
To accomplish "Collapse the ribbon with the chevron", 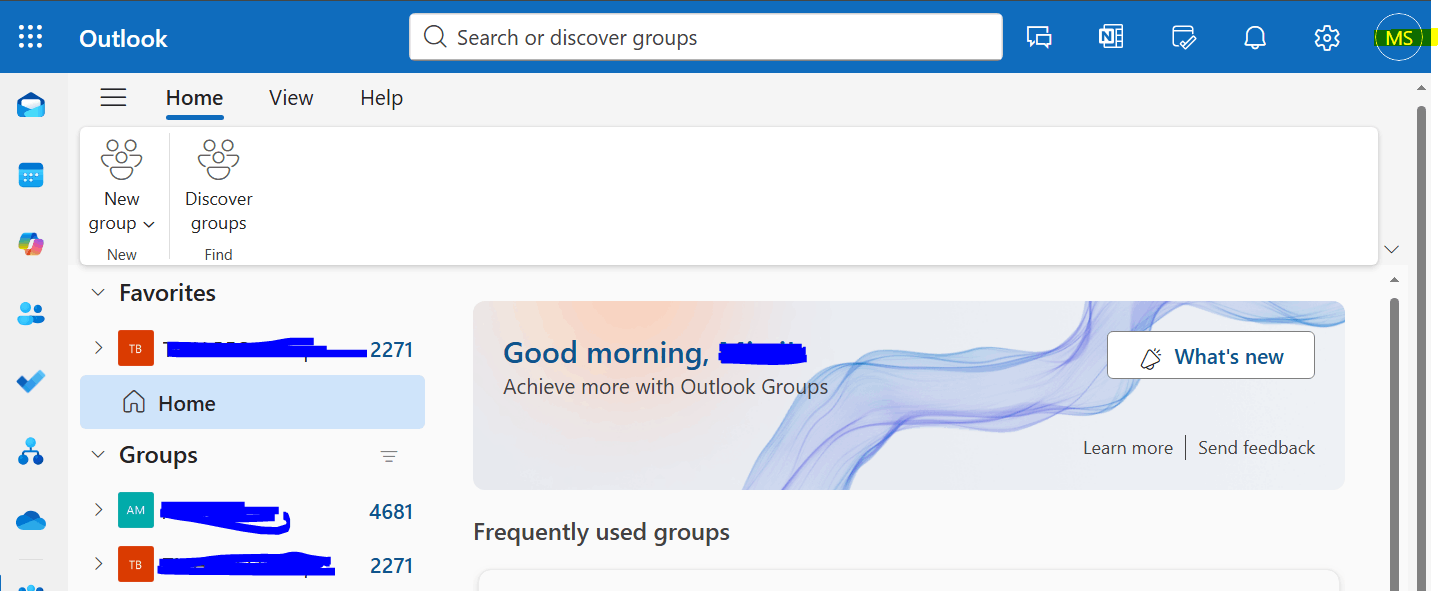I will 1391,248.
